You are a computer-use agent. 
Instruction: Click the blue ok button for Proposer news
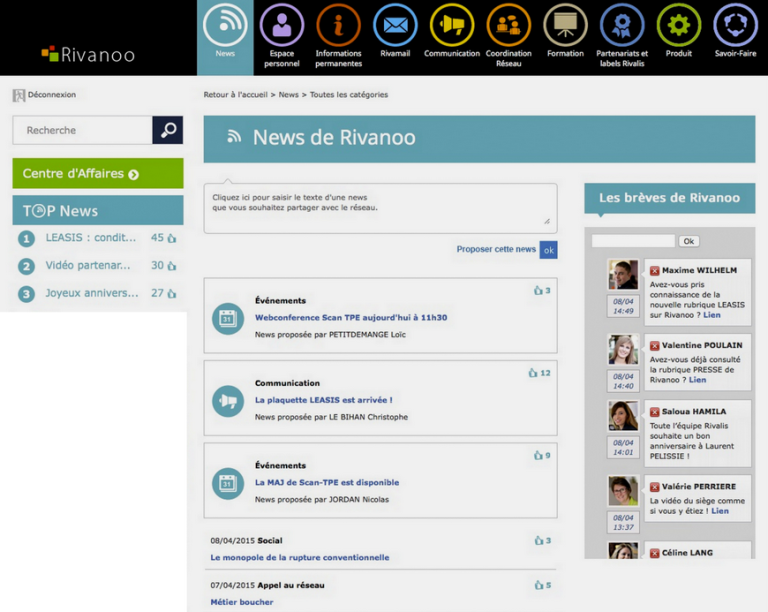tap(549, 250)
